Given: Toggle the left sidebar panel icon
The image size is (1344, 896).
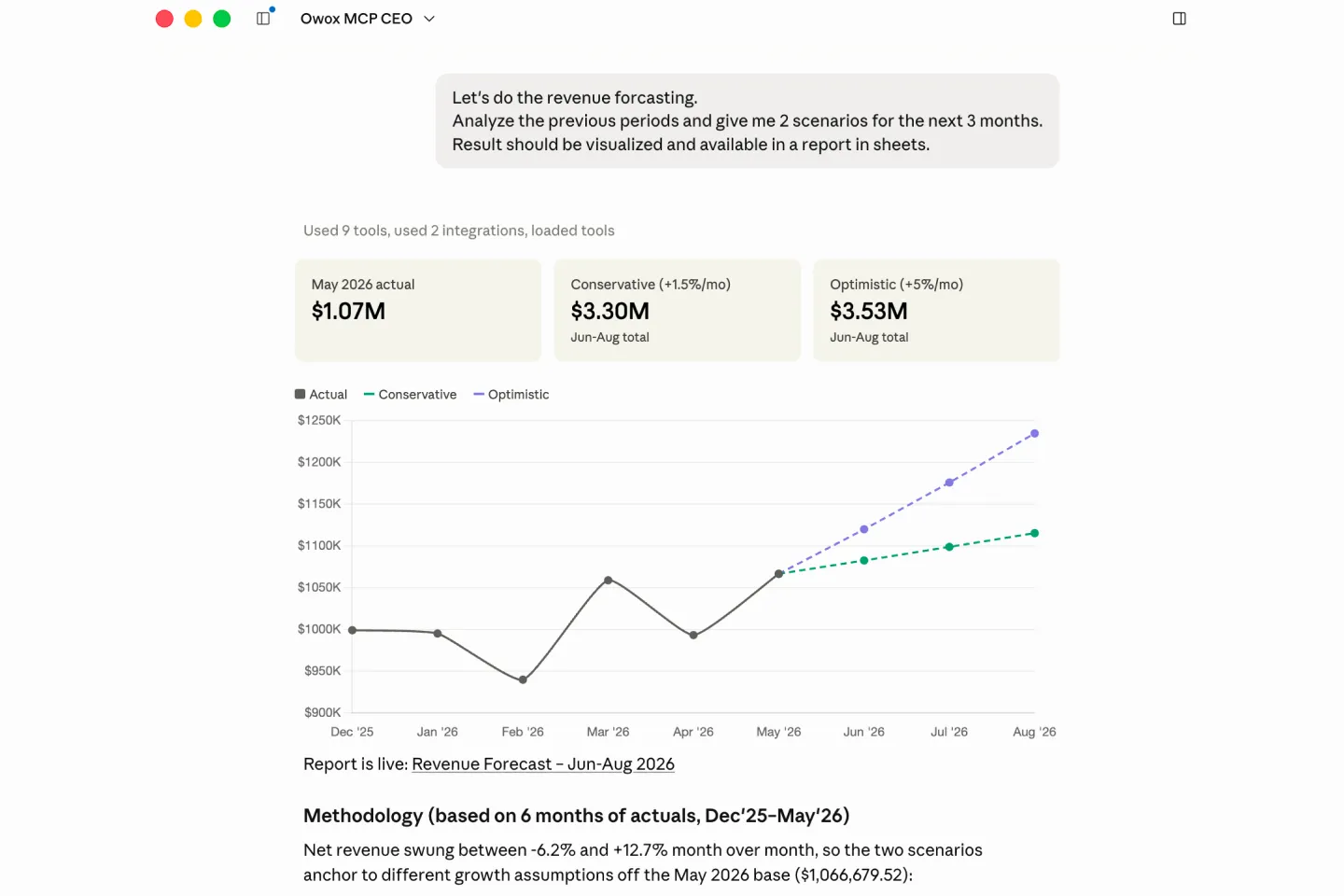Looking at the screenshot, I should click(x=263, y=19).
